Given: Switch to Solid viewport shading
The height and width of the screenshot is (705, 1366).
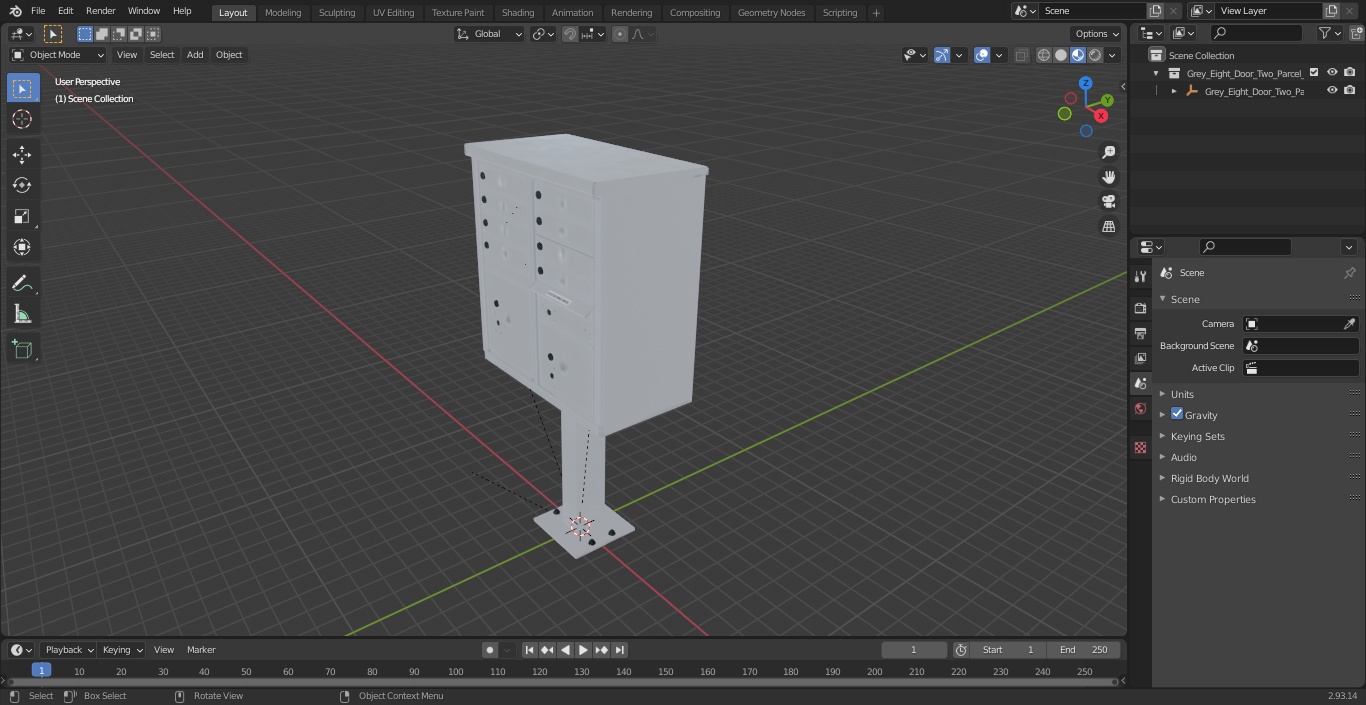Looking at the screenshot, I should (x=1060, y=55).
